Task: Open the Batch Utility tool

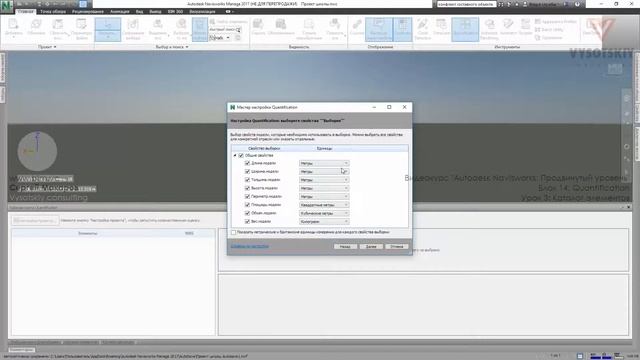Action: coord(549,29)
